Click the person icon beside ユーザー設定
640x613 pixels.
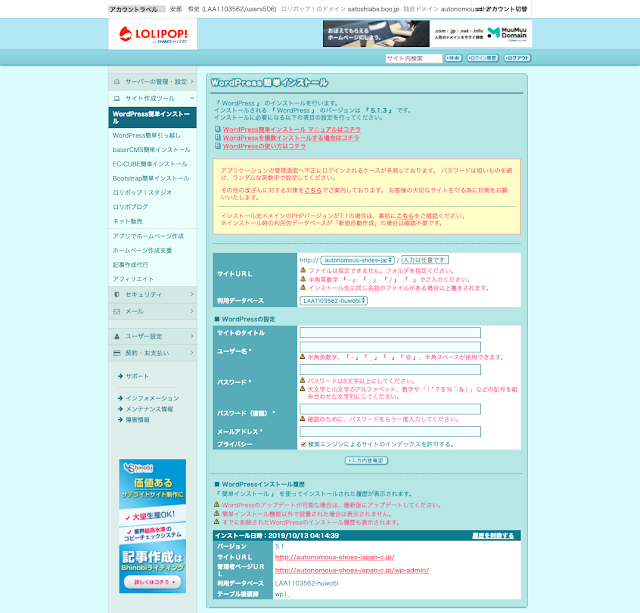click(x=117, y=336)
